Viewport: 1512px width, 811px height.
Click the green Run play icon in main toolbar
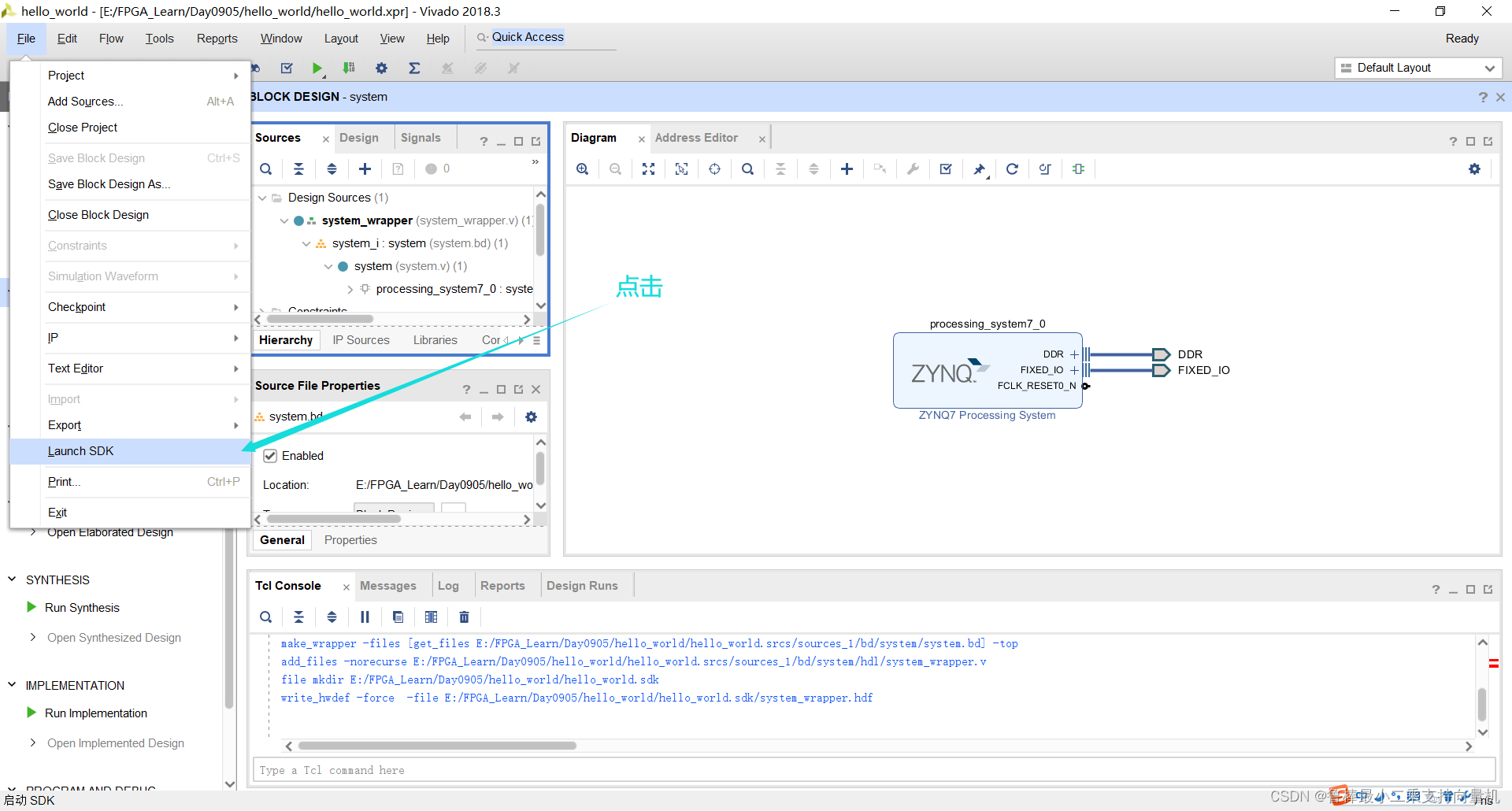317,69
